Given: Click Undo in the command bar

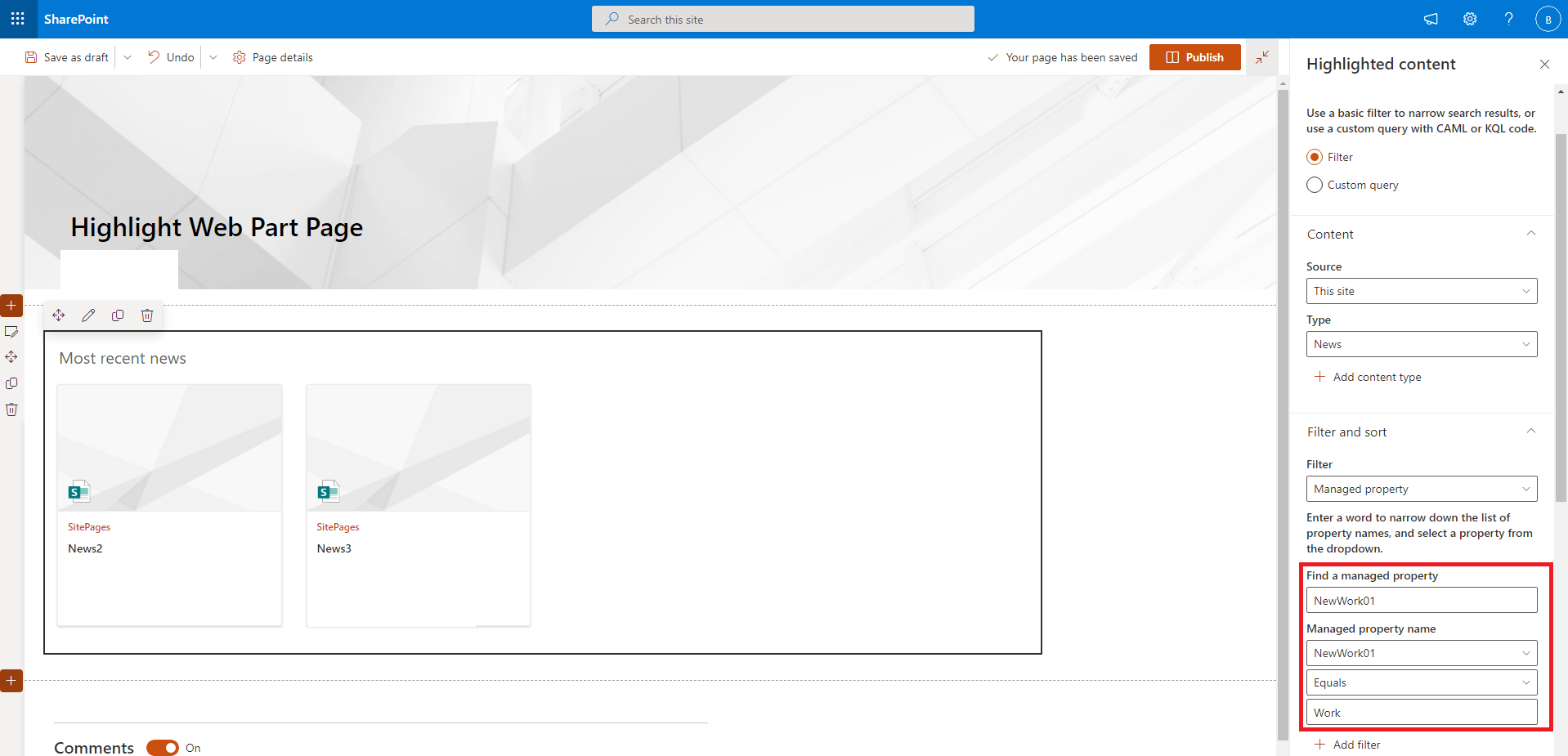Looking at the screenshot, I should [171, 57].
